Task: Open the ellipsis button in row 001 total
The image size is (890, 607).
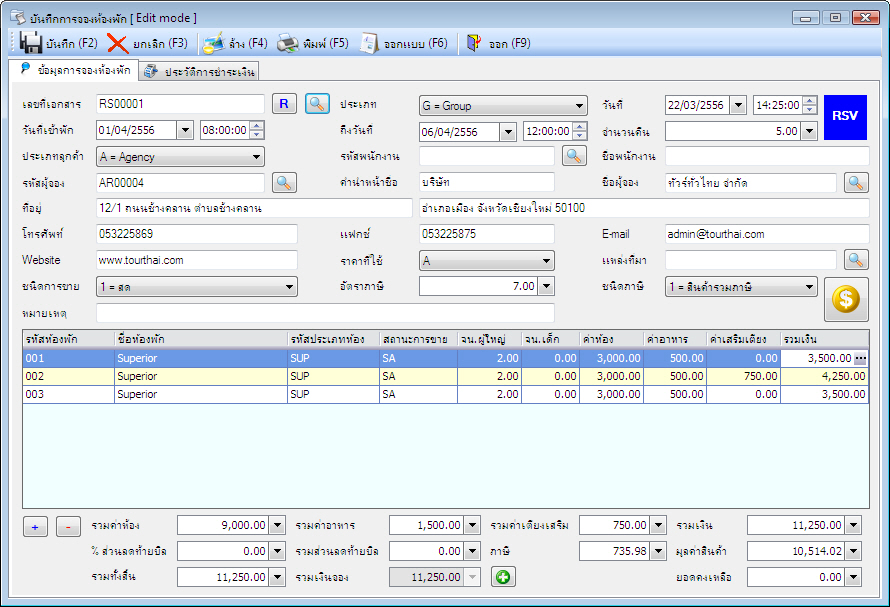Action: click(860, 358)
